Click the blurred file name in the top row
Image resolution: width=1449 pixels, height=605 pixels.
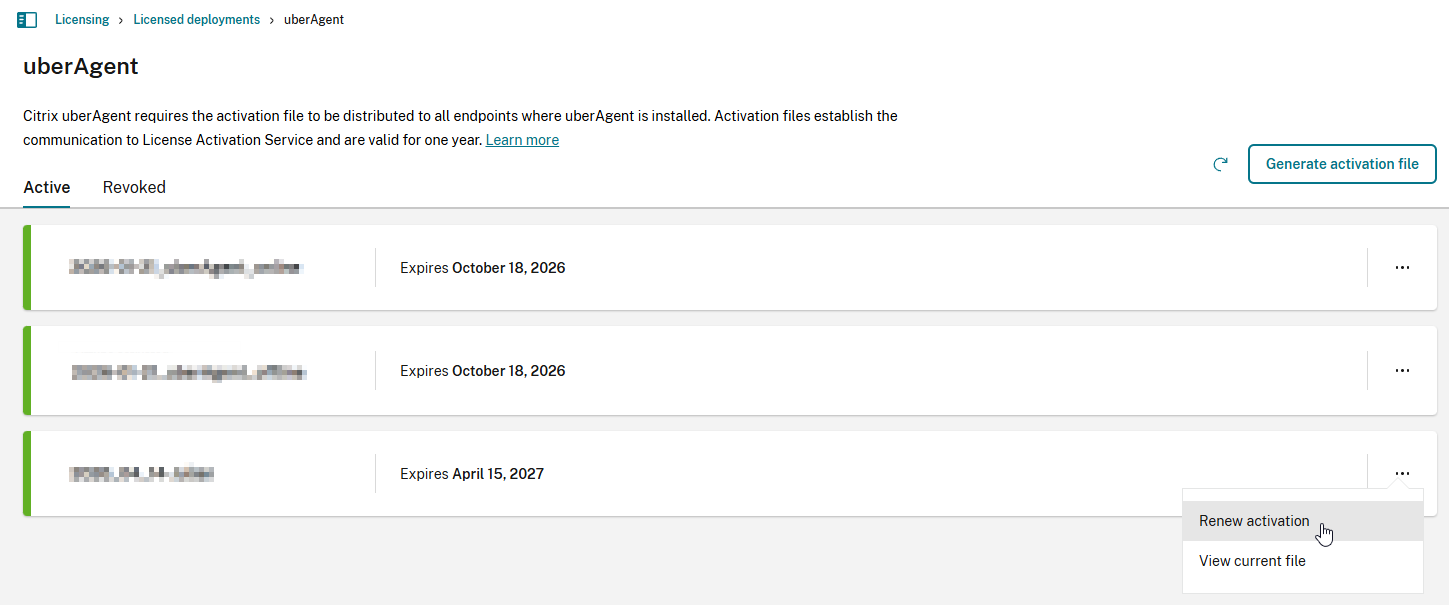[185, 268]
